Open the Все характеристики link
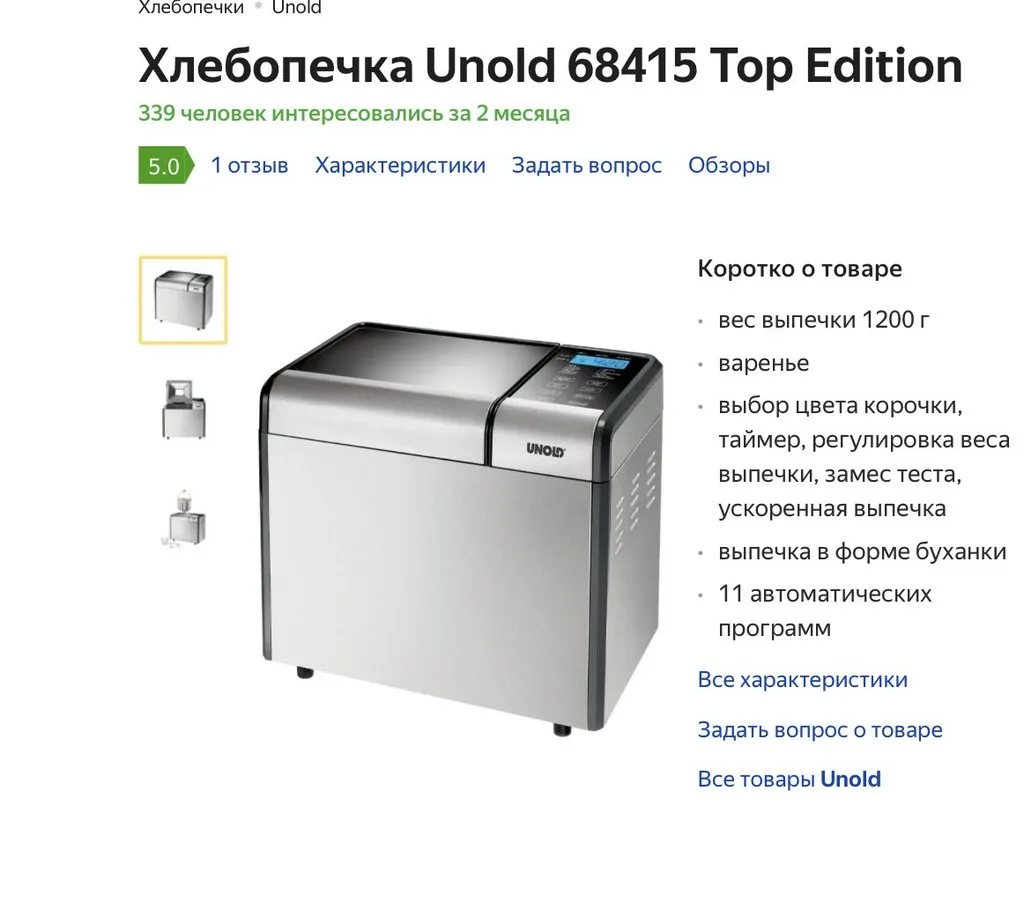Viewport: 1024px width, 902px height. point(803,679)
